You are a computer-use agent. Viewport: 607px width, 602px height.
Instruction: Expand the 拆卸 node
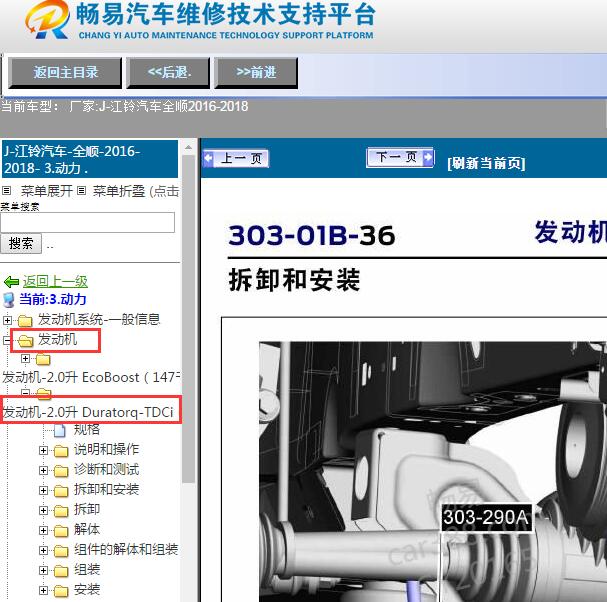coord(44,511)
